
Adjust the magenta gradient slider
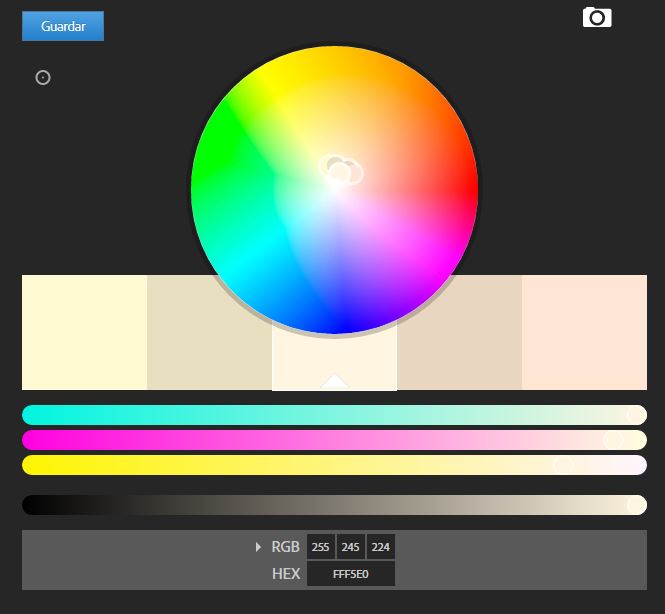pos(335,440)
